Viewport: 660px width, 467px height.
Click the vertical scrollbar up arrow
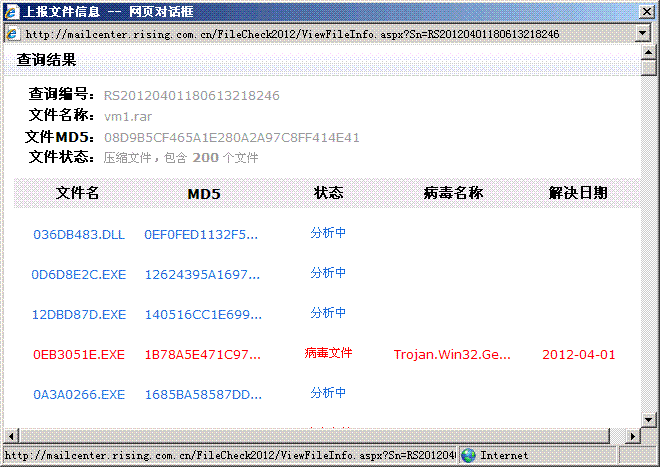coord(648,53)
